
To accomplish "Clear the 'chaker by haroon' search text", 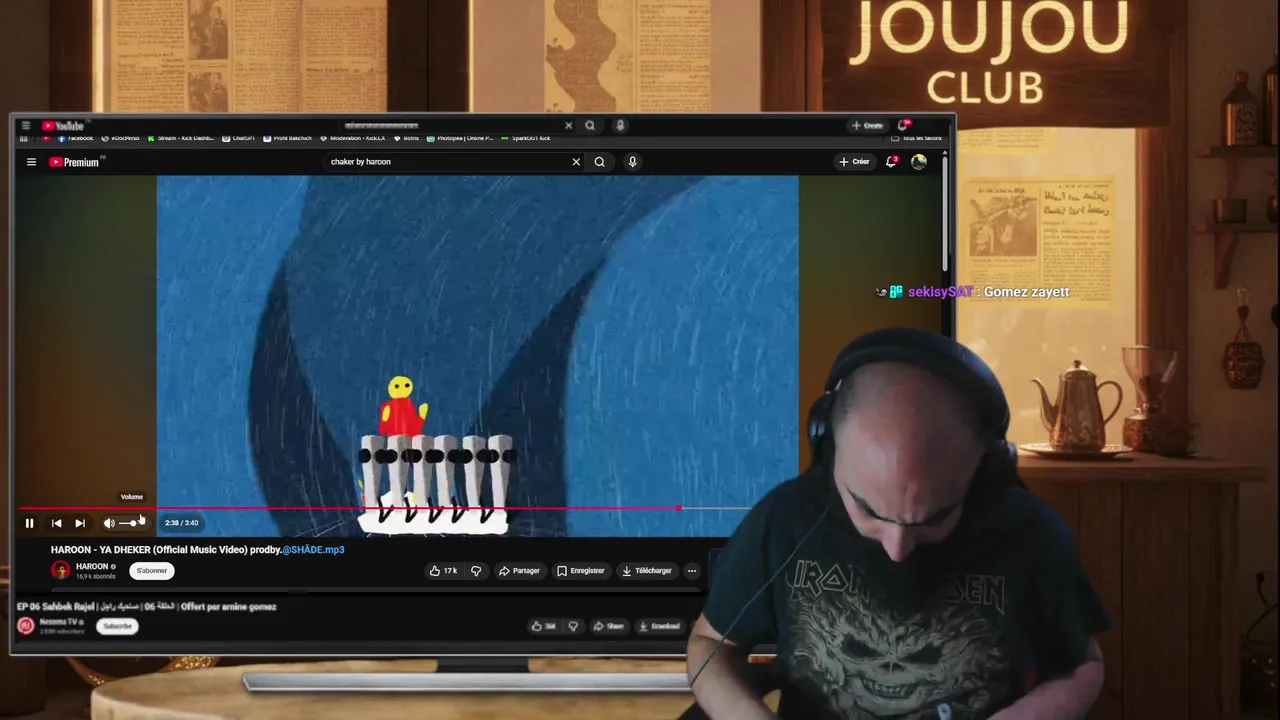I will point(576,162).
